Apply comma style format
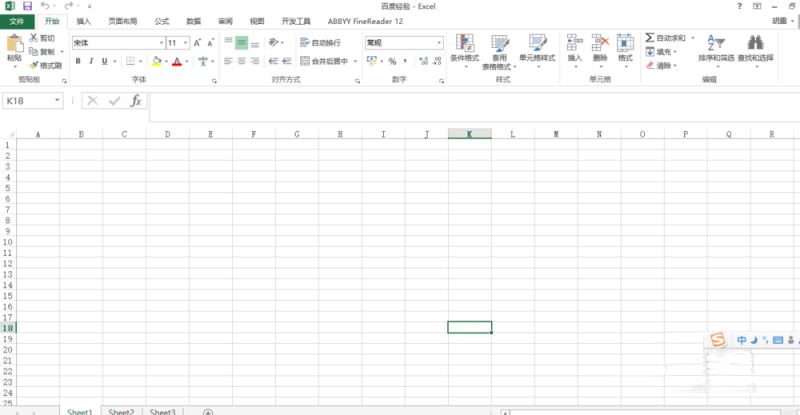The image size is (800, 415). coord(405,61)
